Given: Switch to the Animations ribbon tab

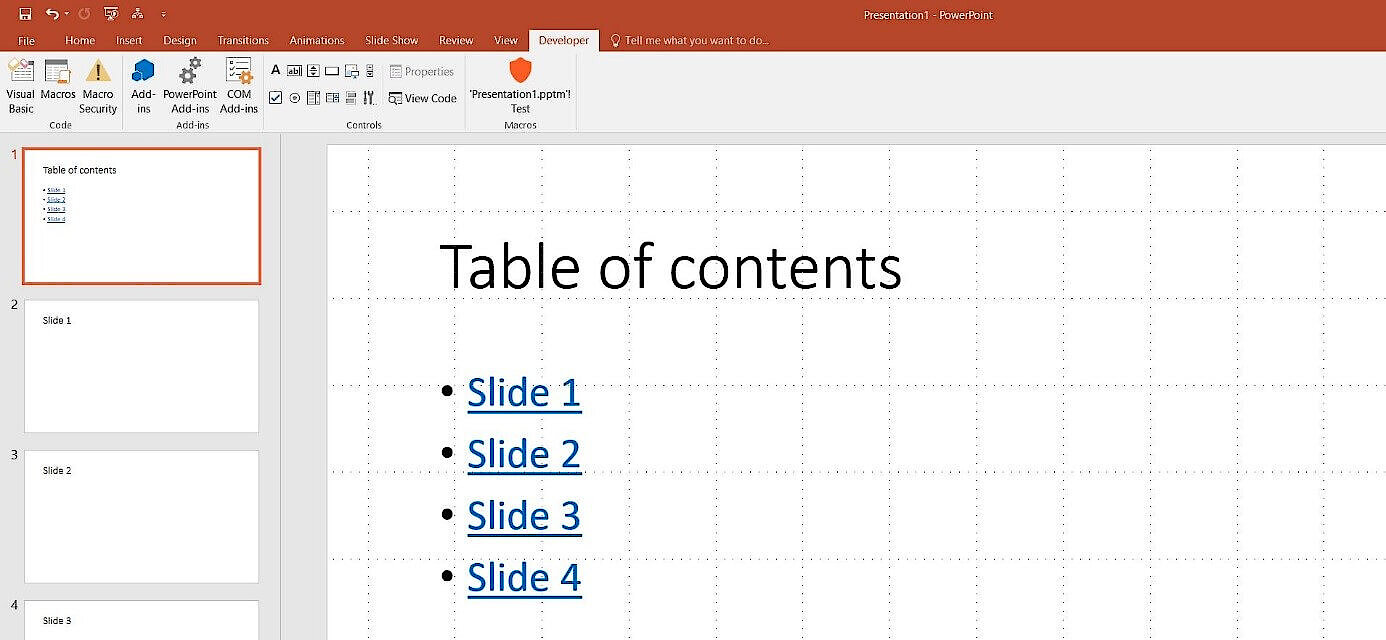Looking at the screenshot, I should [316, 40].
